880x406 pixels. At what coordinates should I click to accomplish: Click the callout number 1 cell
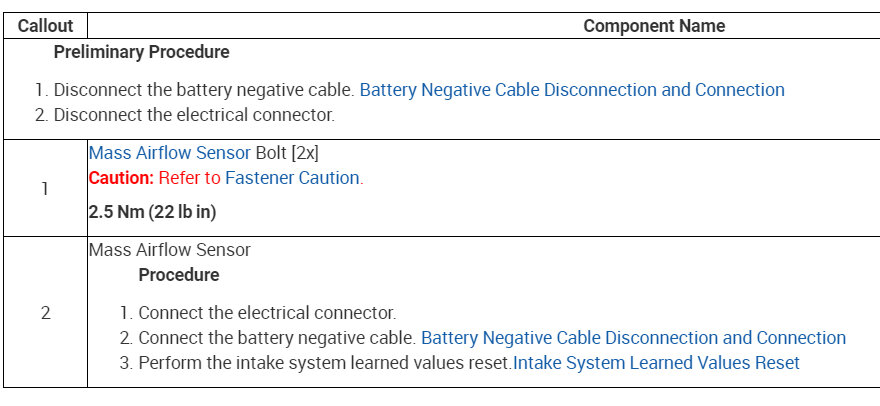(45, 188)
